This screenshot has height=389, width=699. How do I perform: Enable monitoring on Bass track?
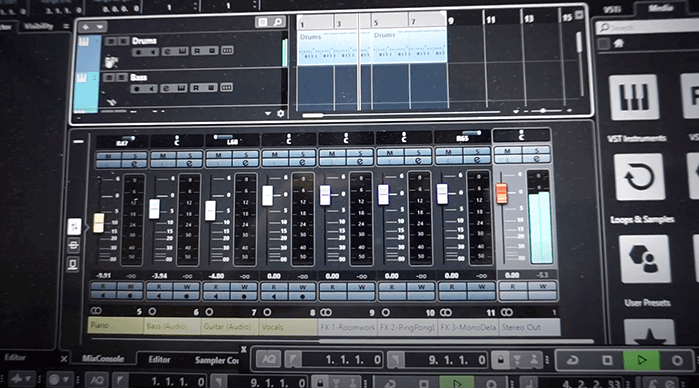tap(151, 89)
